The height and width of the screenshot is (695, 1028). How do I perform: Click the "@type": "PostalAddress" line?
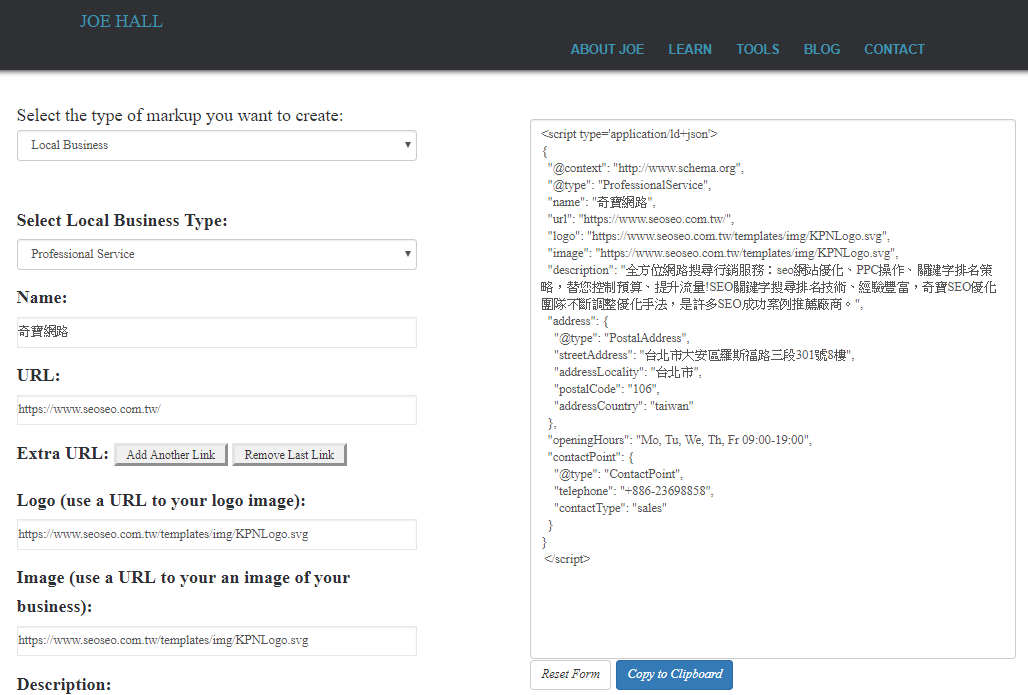click(x=622, y=338)
